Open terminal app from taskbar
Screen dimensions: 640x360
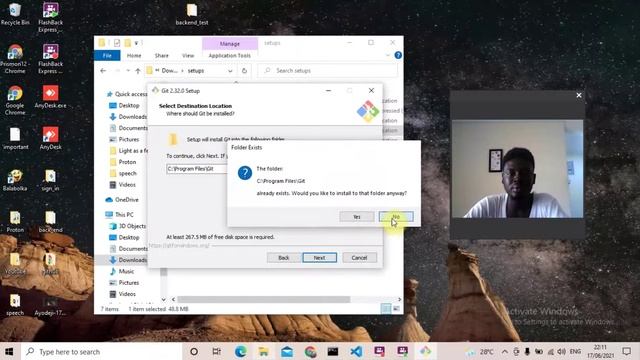pyautogui.click(x=333, y=351)
